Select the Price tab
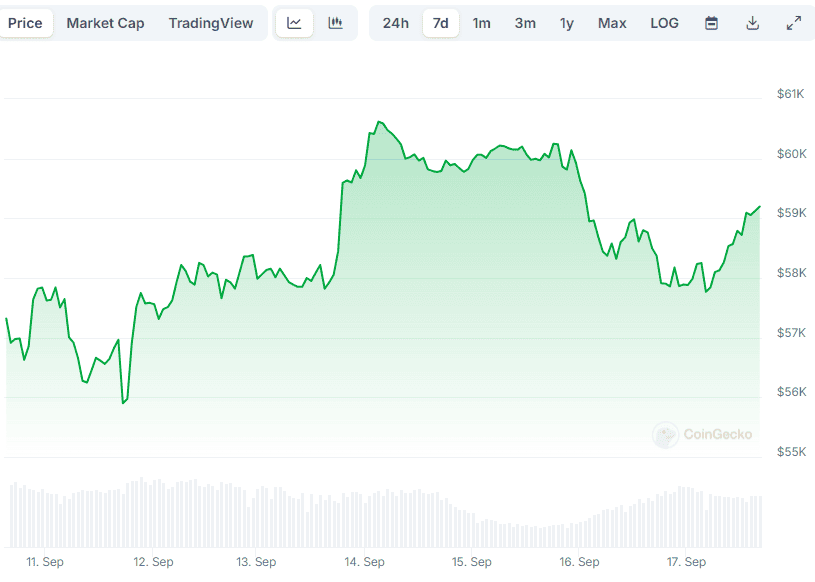Screen dimensions: 815x582 tap(25, 23)
